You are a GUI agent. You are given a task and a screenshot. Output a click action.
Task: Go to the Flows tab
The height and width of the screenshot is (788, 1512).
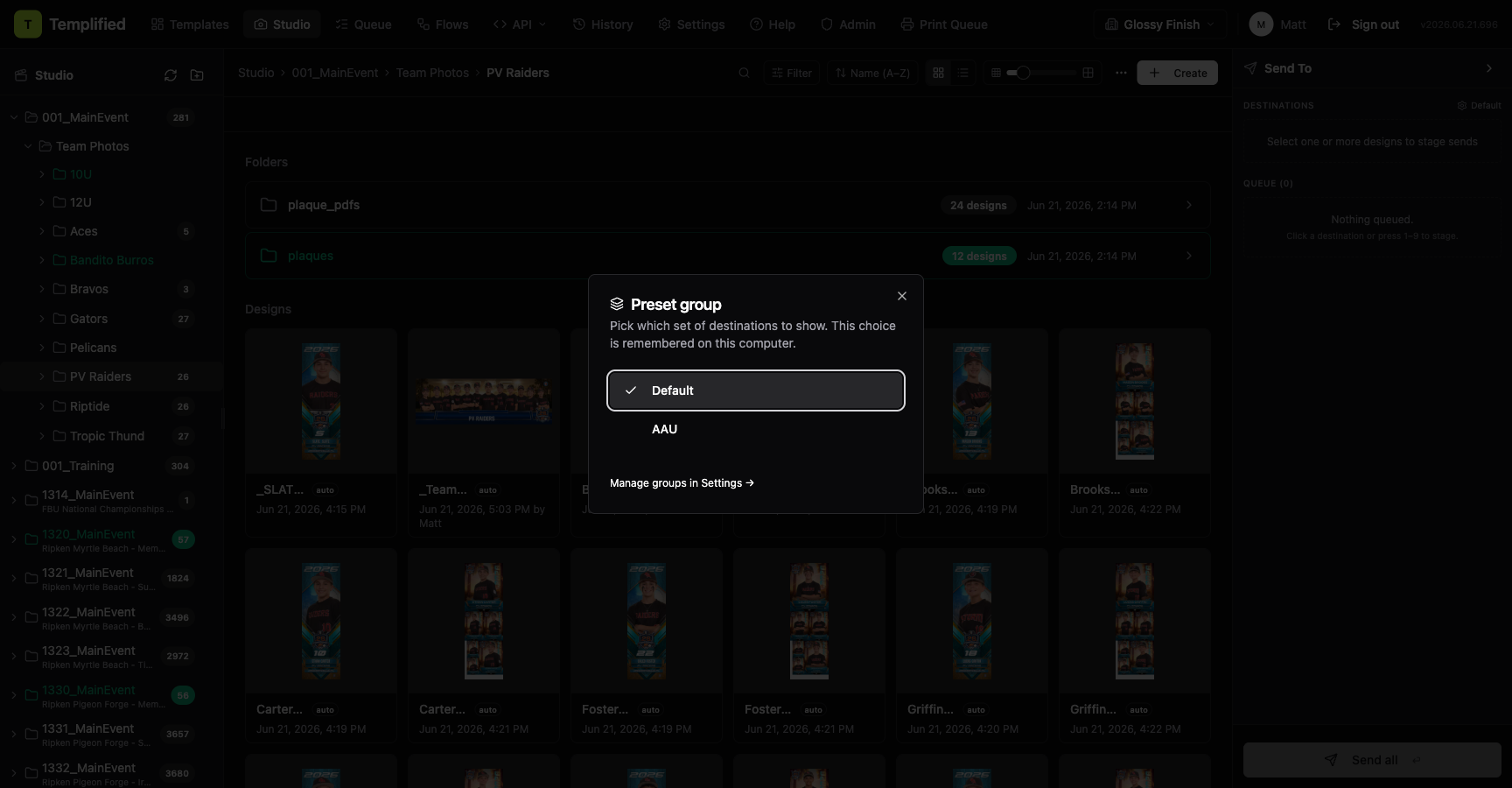(443, 25)
